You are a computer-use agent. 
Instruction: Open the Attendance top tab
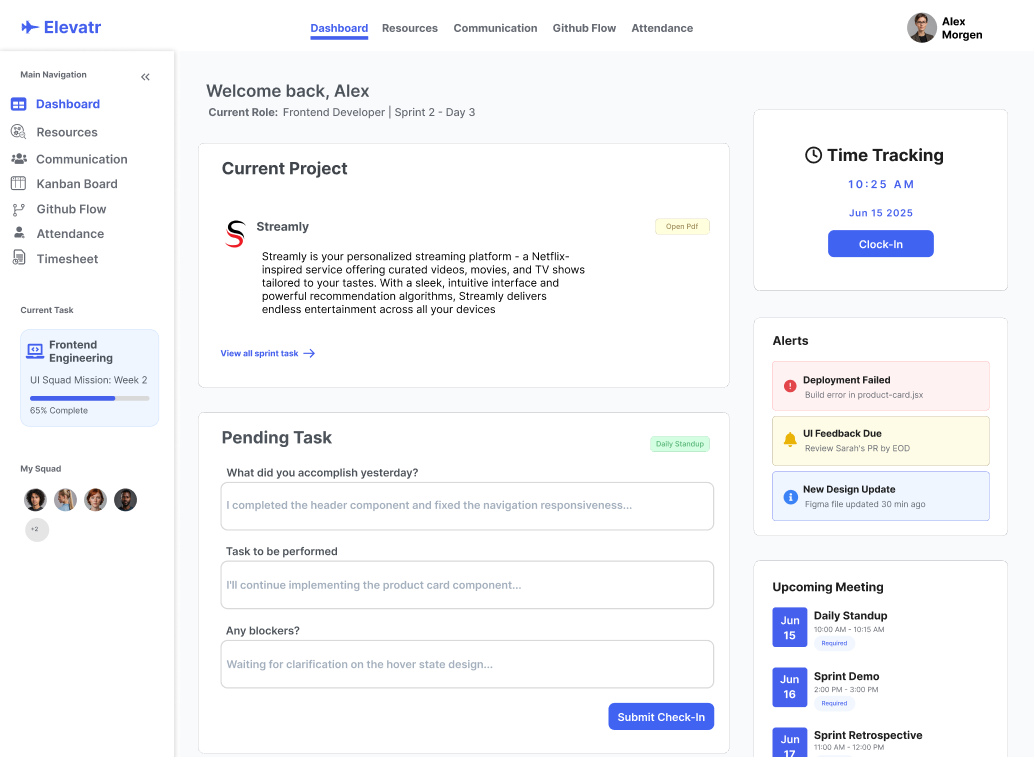(x=662, y=28)
